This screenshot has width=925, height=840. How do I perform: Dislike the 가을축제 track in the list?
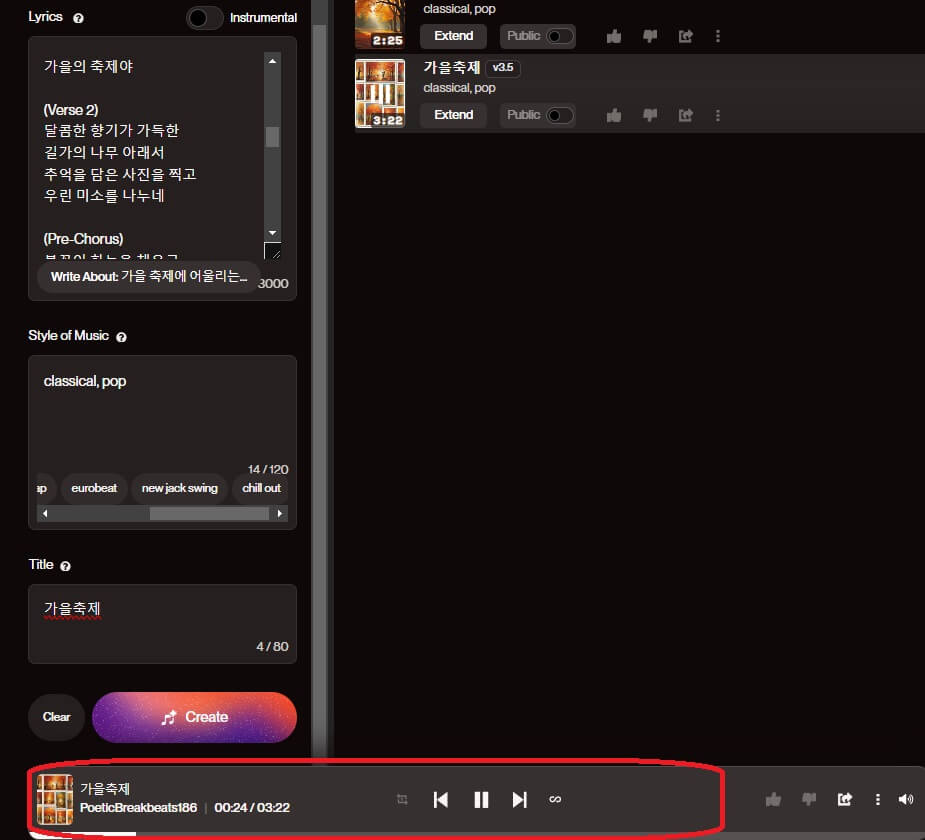650,115
